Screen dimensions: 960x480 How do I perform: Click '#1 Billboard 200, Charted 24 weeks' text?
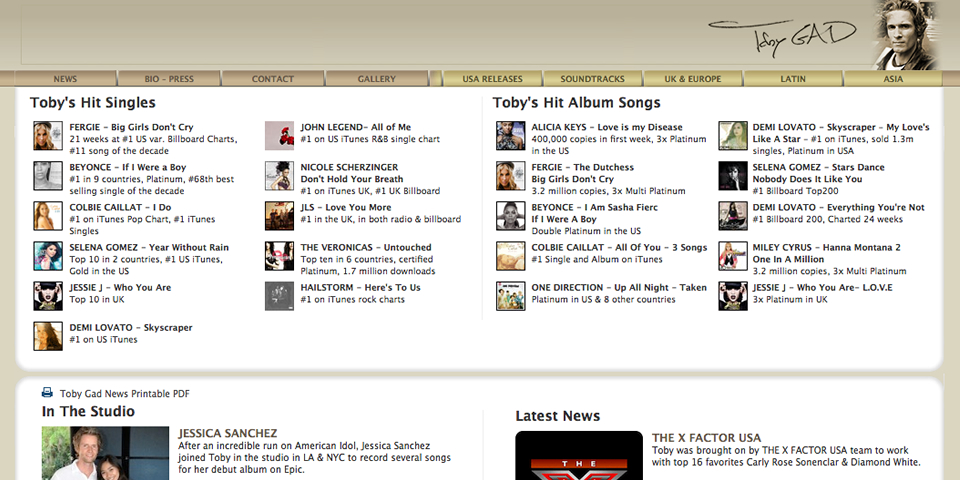pyautogui.click(x=828, y=219)
